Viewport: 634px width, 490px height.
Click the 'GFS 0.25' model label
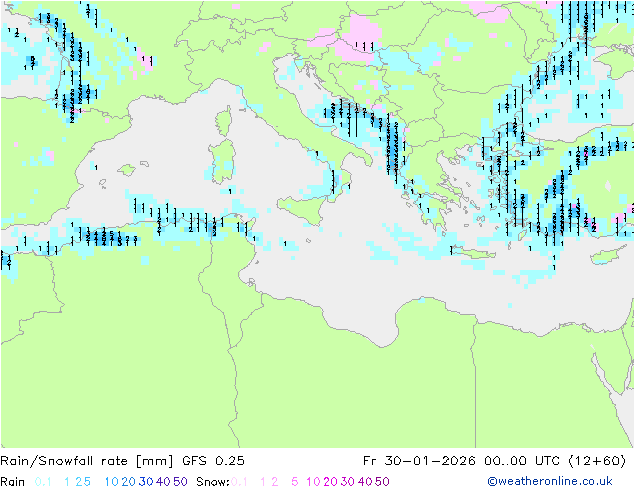pos(213,461)
